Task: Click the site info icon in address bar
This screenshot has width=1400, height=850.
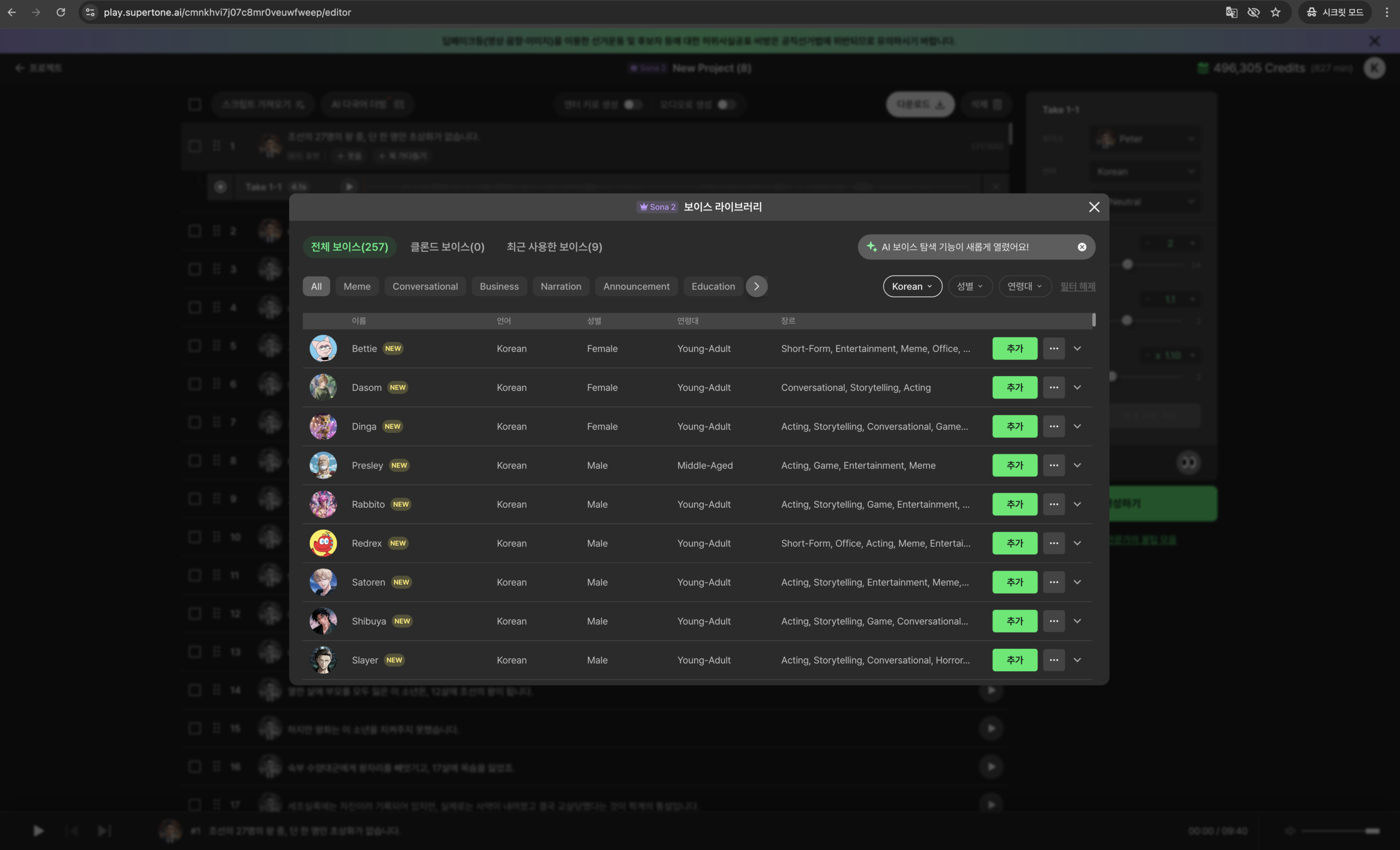Action: (x=90, y=12)
